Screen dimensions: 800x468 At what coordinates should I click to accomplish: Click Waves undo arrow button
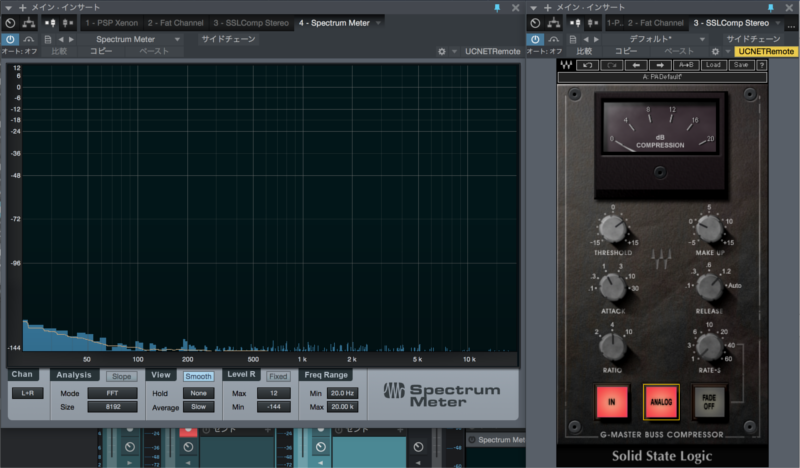click(587, 65)
